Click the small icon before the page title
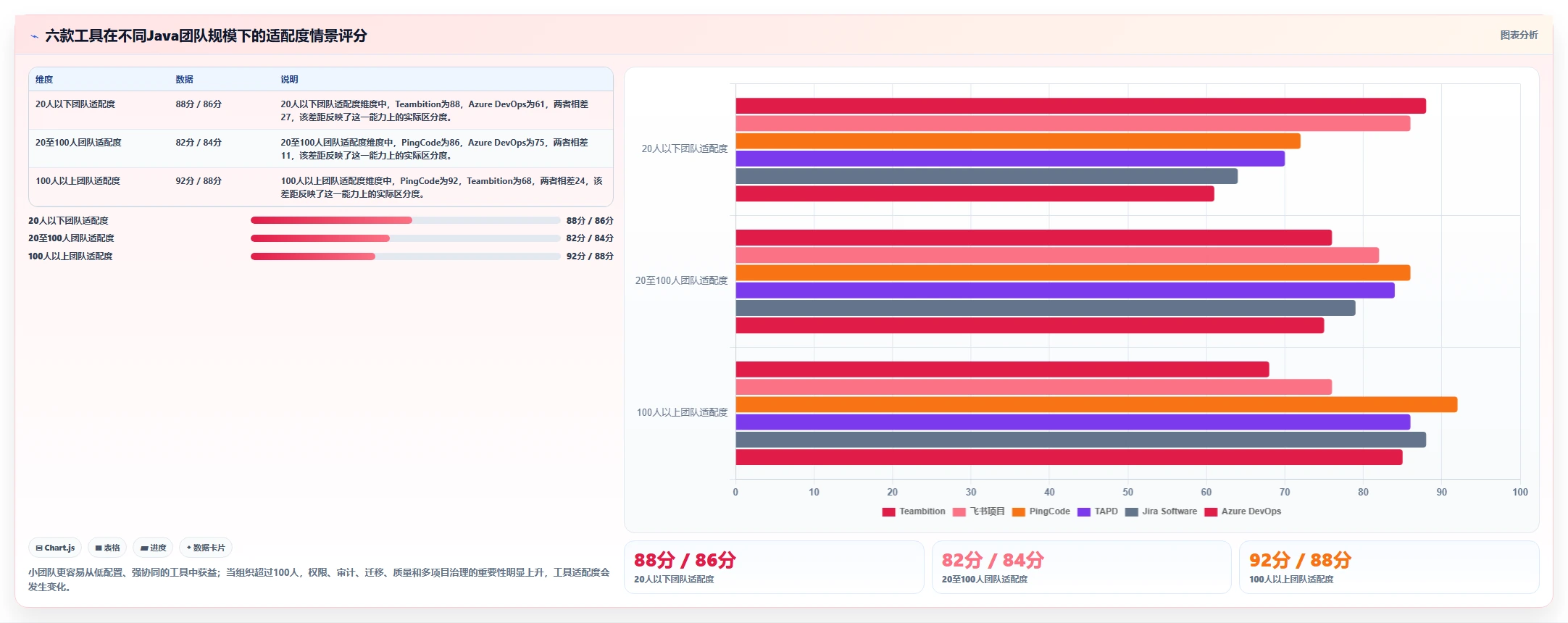1568x623 pixels. click(x=34, y=36)
